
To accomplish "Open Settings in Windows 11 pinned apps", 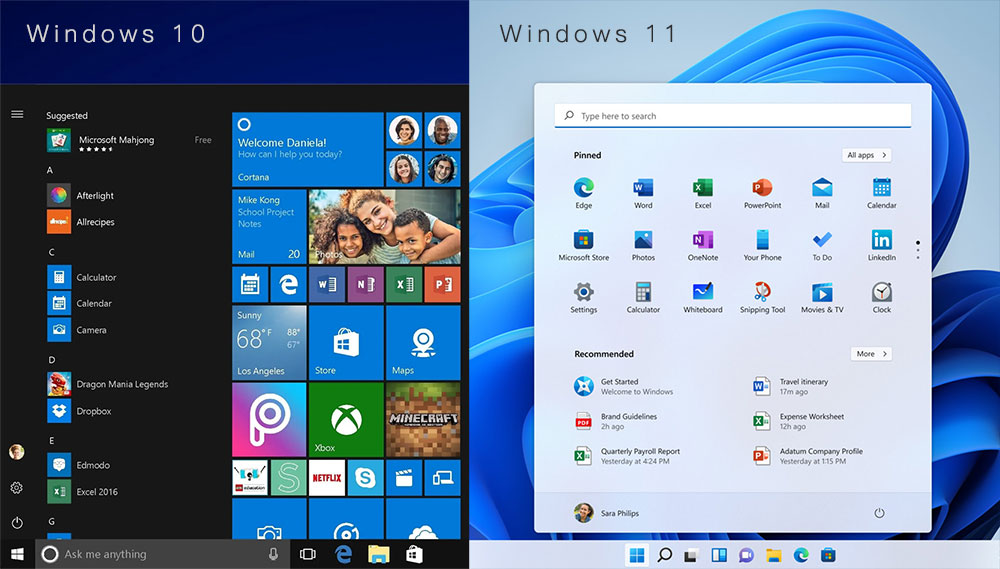I will 584,297.
